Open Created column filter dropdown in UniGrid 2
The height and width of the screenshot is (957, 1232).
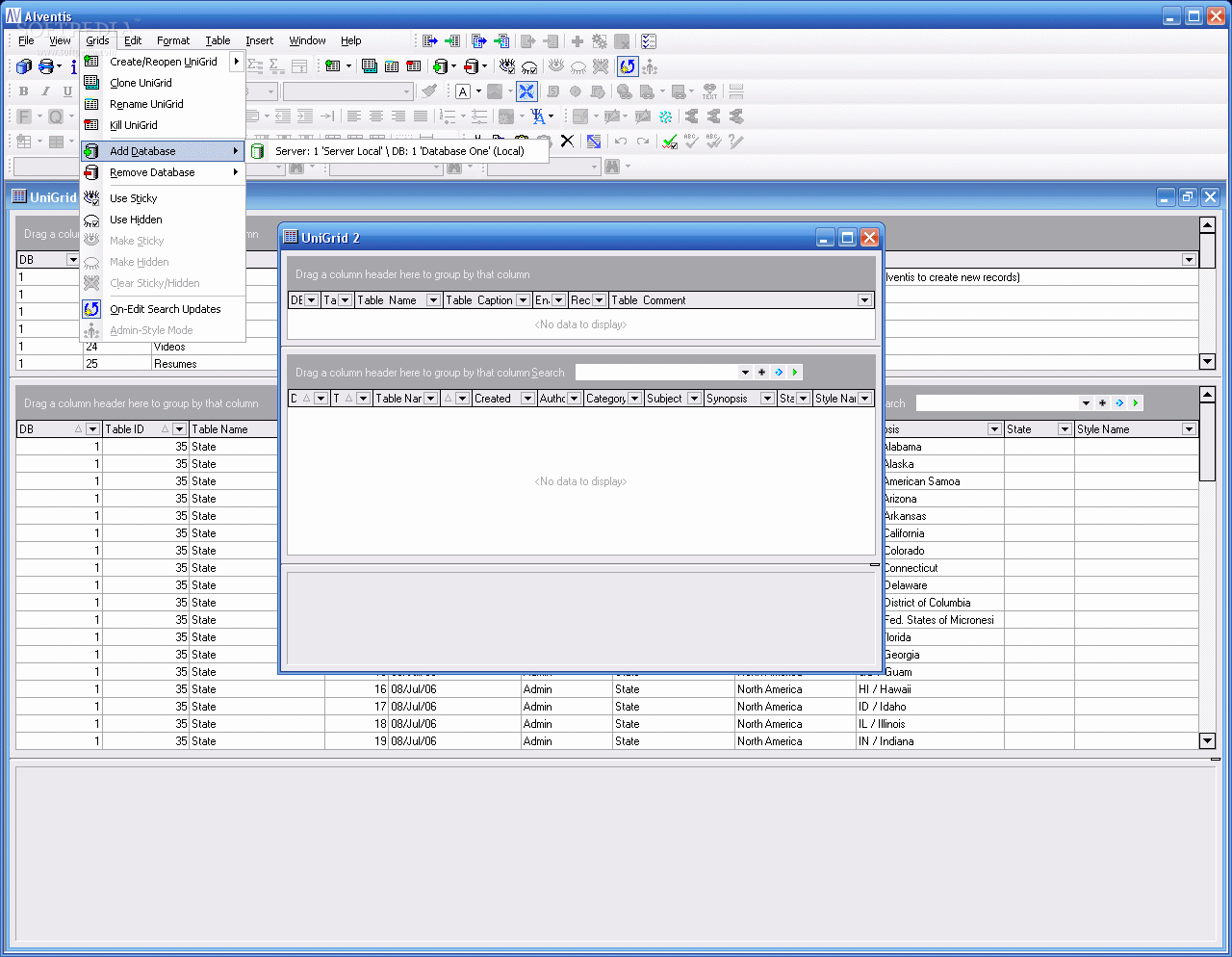click(x=527, y=399)
